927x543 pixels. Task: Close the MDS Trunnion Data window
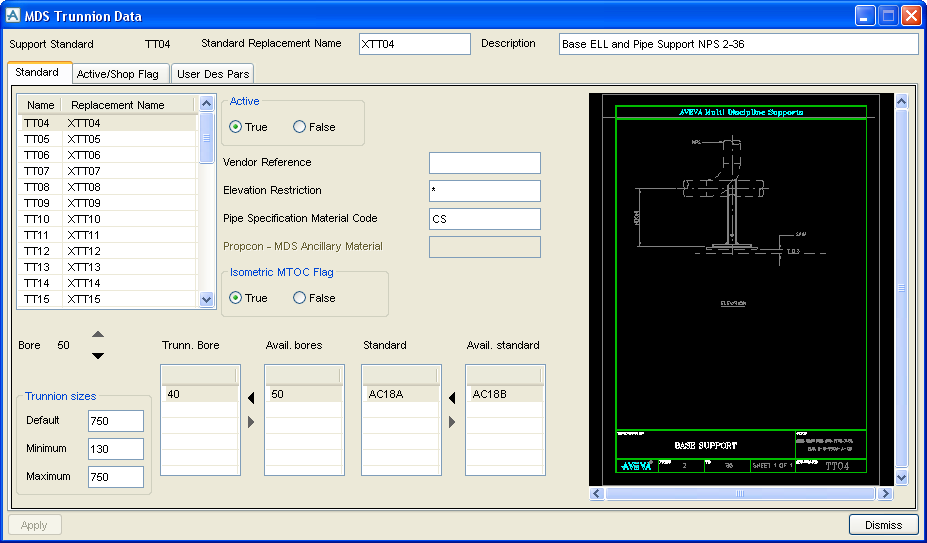(x=910, y=16)
